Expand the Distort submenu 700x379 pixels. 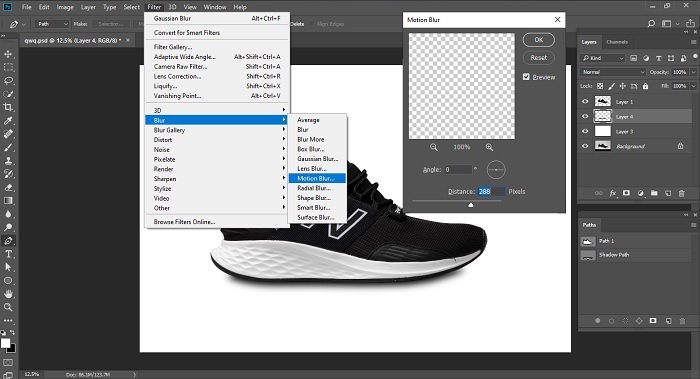(217, 140)
